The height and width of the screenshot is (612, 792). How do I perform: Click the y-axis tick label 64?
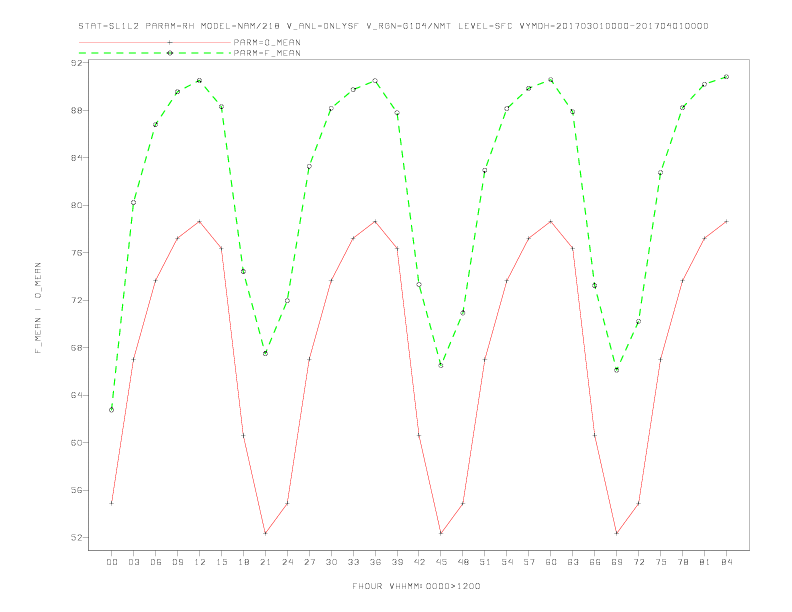click(77, 395)
